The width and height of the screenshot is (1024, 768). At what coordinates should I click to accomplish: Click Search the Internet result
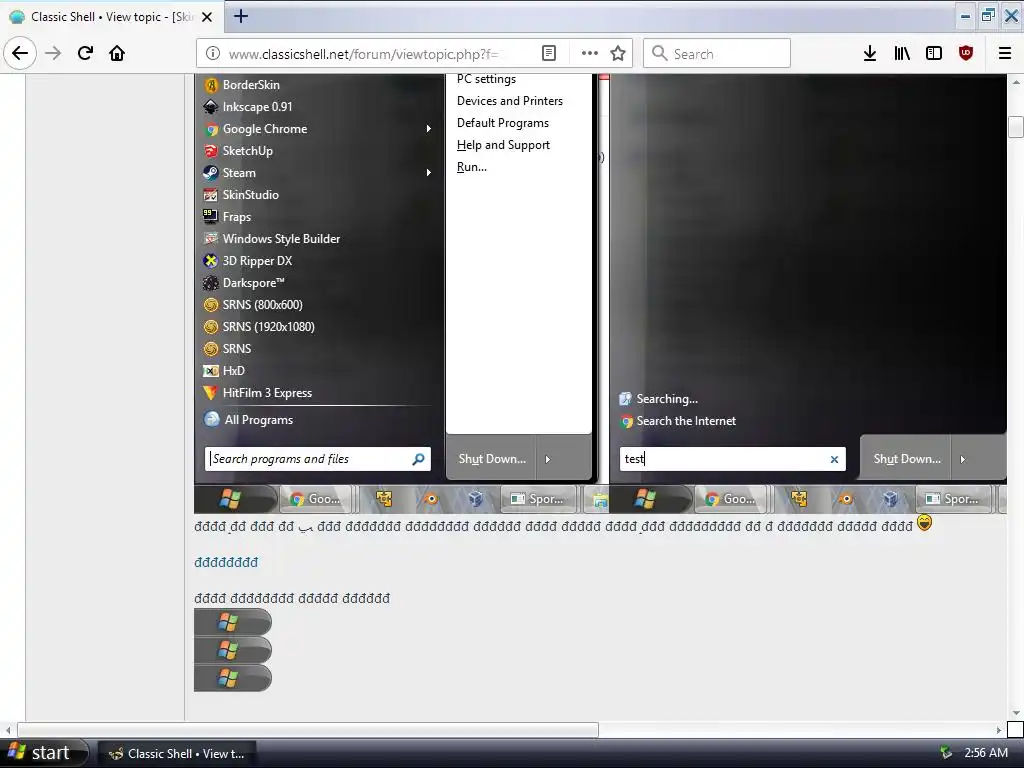678,421
